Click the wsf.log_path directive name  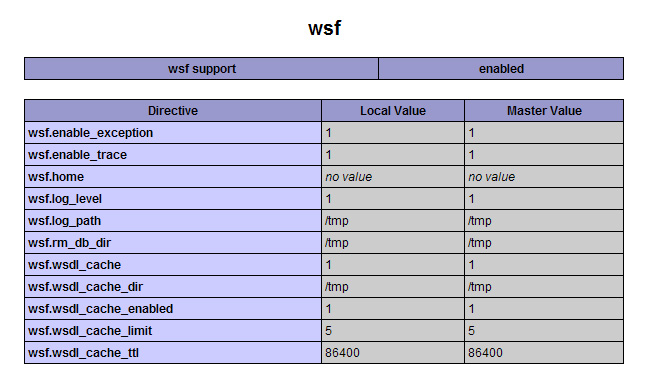click(x=64, y=221)
